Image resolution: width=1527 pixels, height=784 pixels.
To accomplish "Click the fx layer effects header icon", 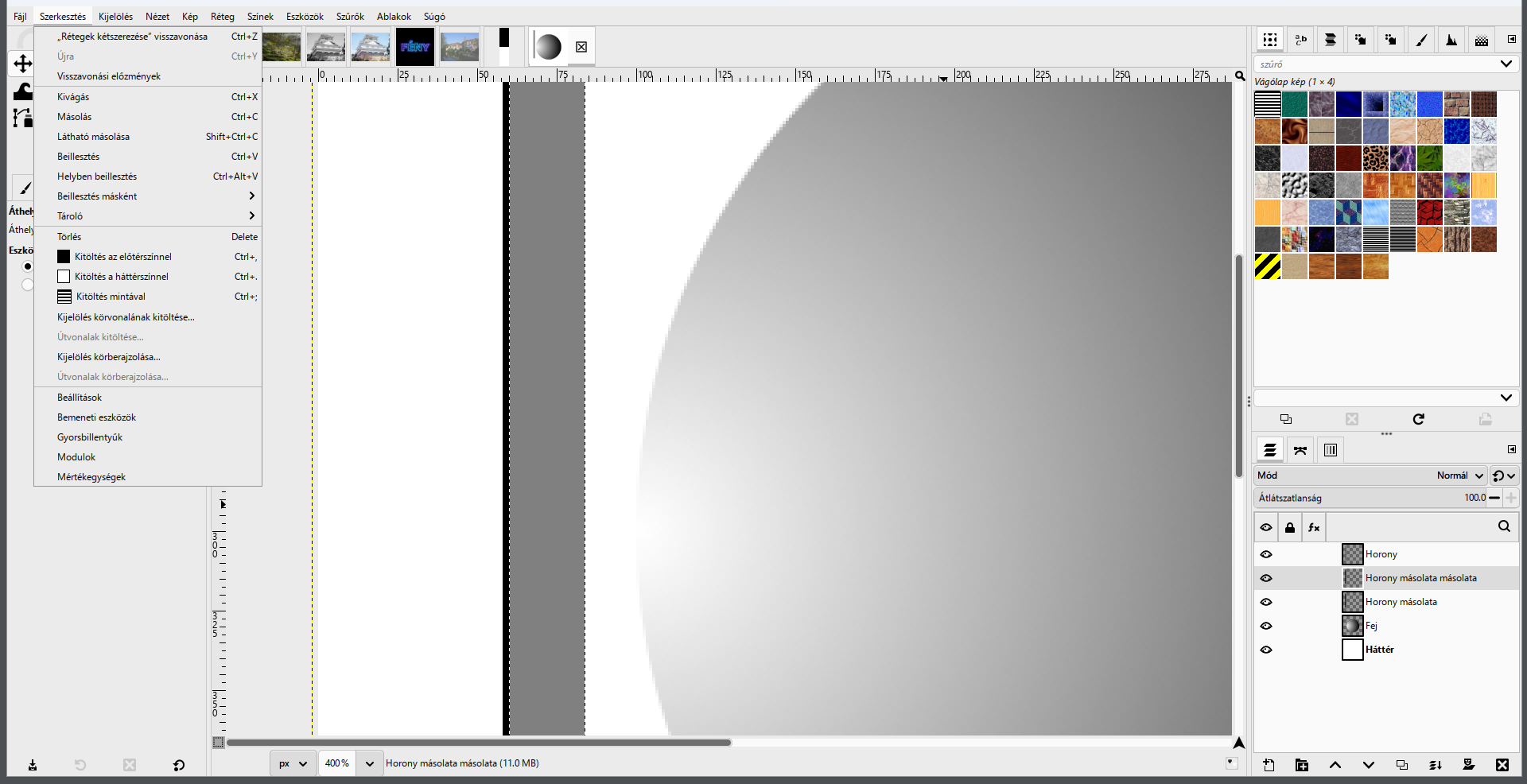I will (1314, 527).
